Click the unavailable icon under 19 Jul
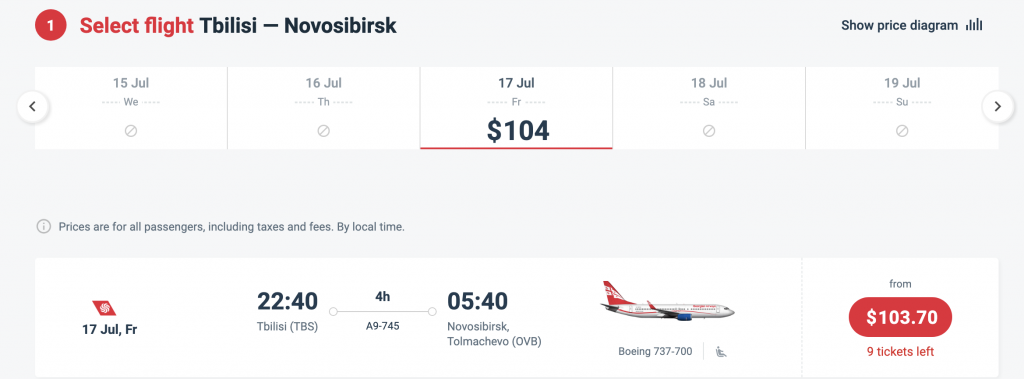 (x=902, y=131)
